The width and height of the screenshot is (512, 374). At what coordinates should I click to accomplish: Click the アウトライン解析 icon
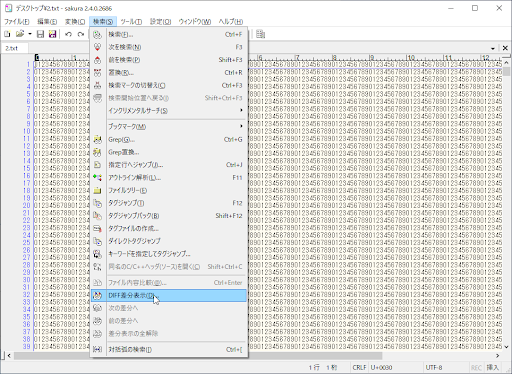tap(97, 178)
